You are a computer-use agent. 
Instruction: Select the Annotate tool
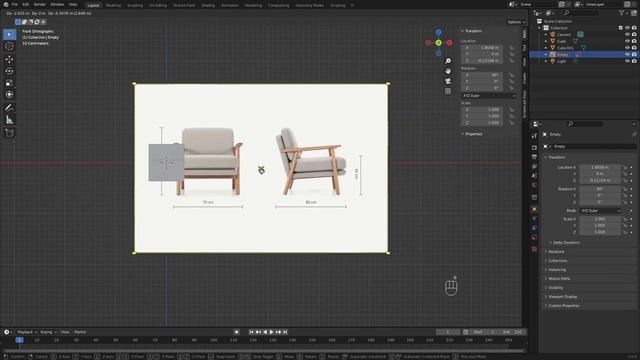pos(9,108)
